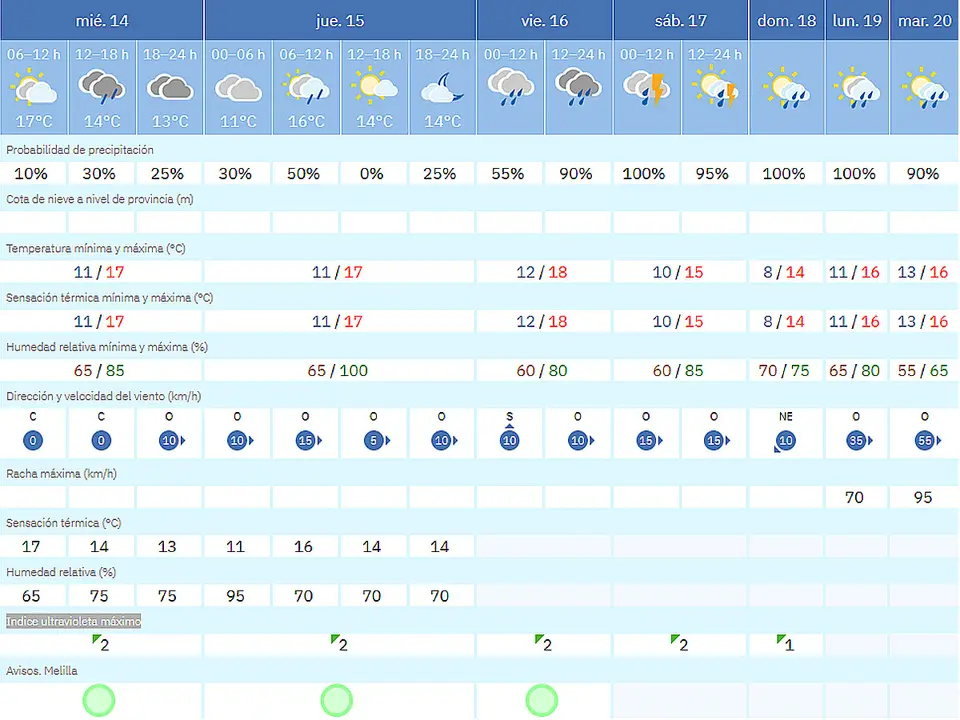The height and width of the screenshot is (720, 960).
Task: Select the jue. 15 day header
Action: 340,20
